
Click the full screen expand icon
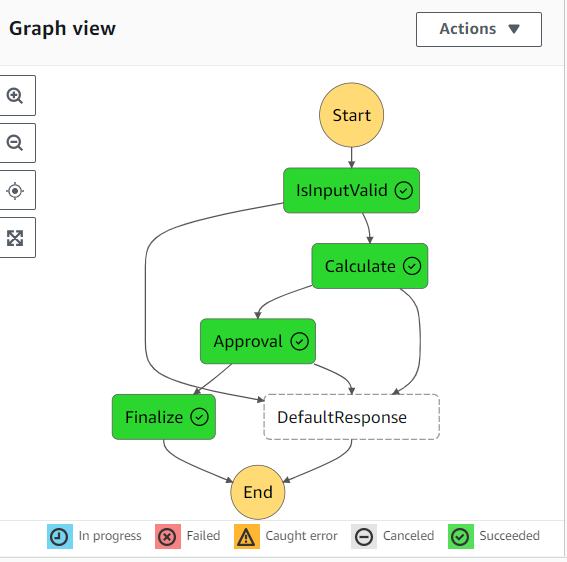(15, 238)
